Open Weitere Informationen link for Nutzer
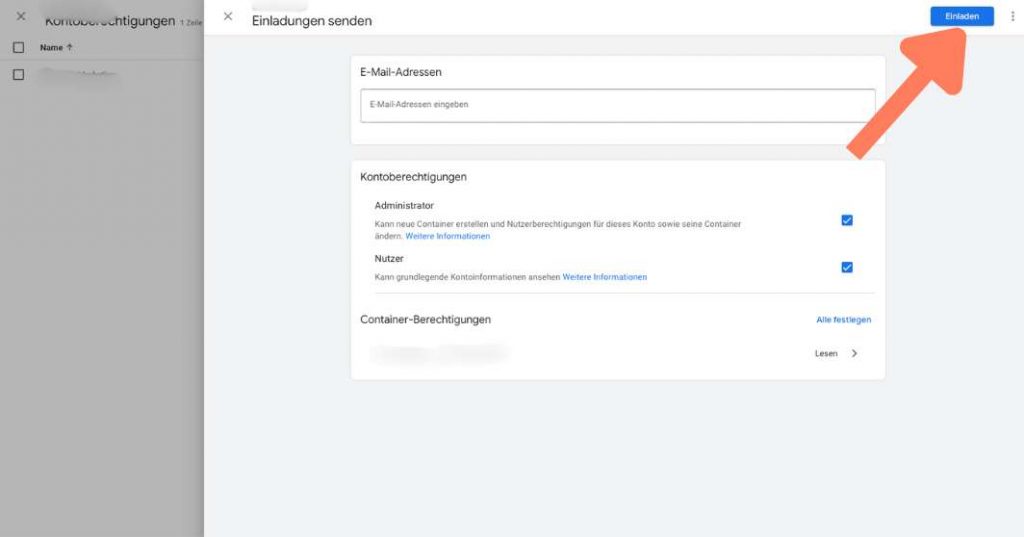 [x=605, y=277]
